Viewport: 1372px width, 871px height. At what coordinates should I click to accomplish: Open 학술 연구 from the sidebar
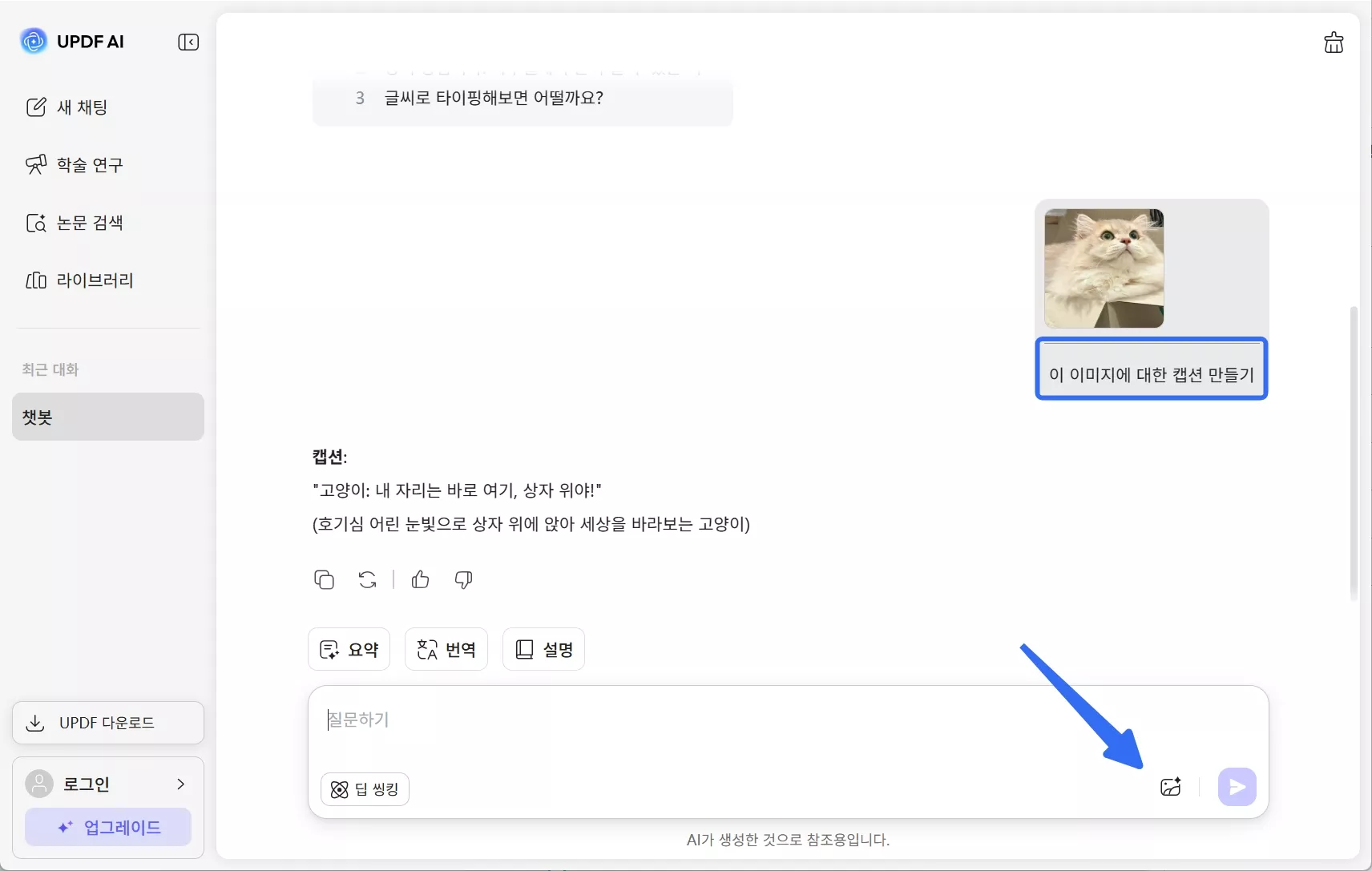pos(88,164)
